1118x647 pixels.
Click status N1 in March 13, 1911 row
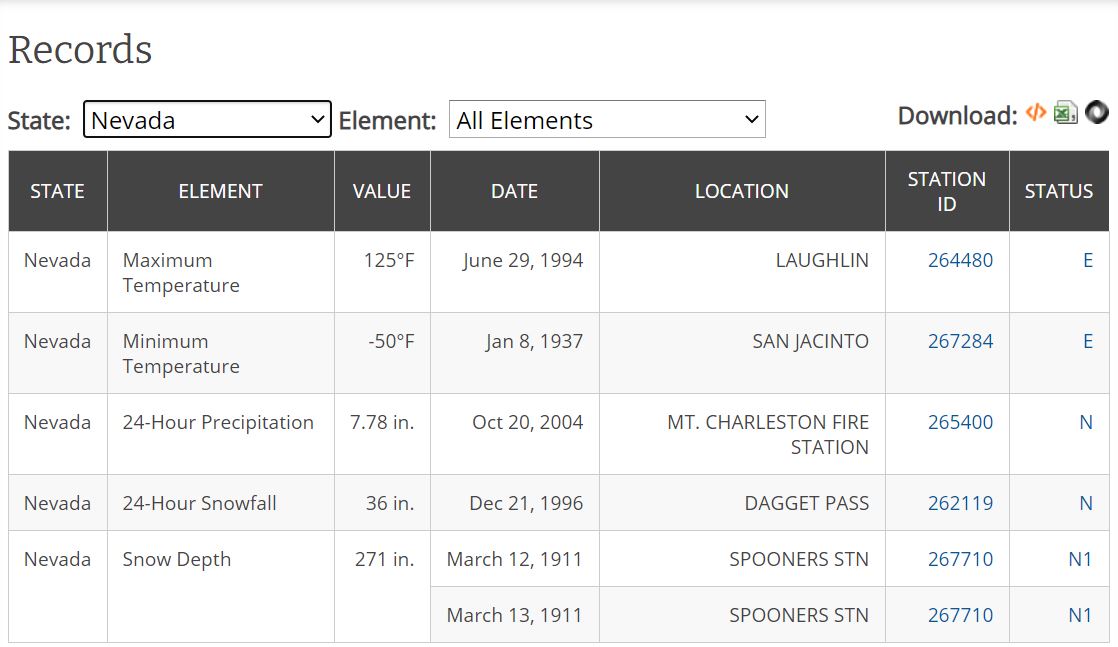click(x=1080, y=615)
